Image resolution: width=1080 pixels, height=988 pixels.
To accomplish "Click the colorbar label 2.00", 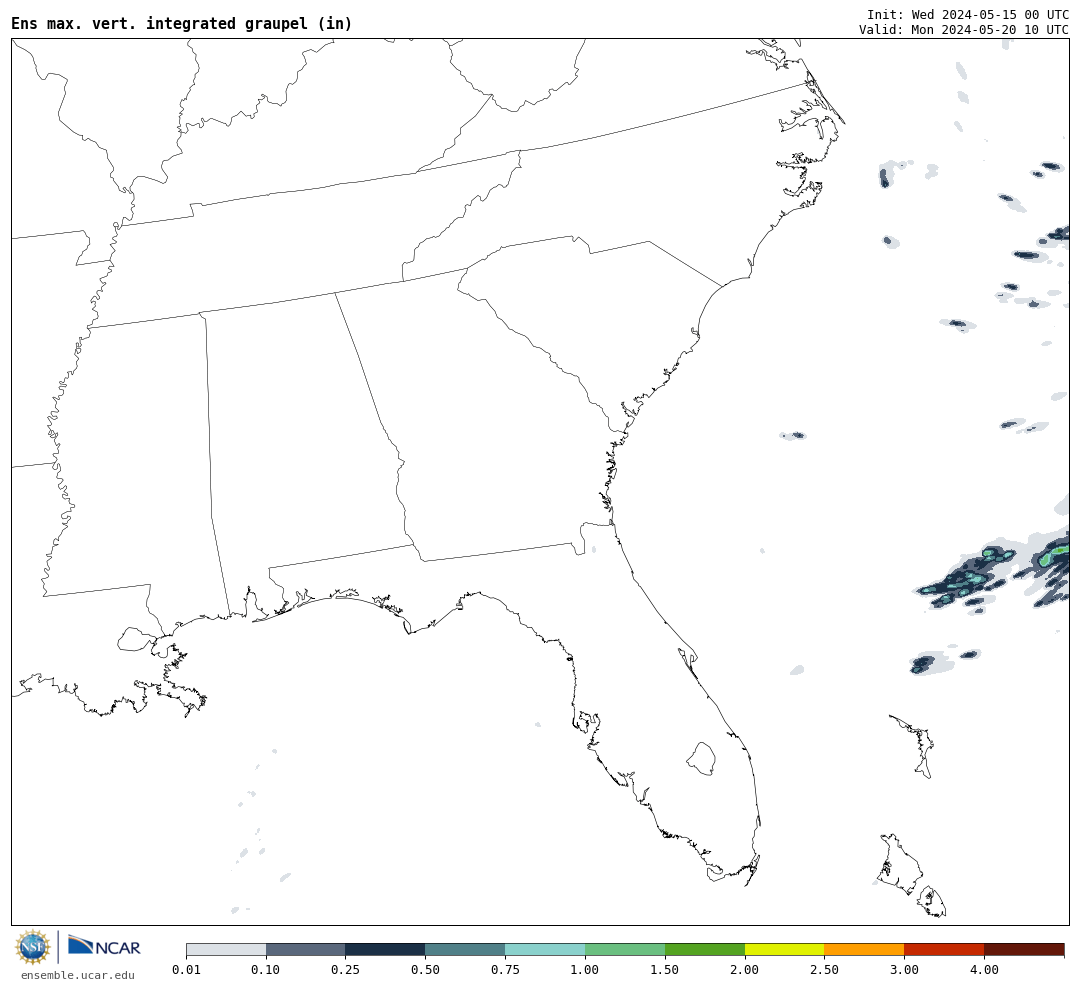I will click(x=745, y=970).
